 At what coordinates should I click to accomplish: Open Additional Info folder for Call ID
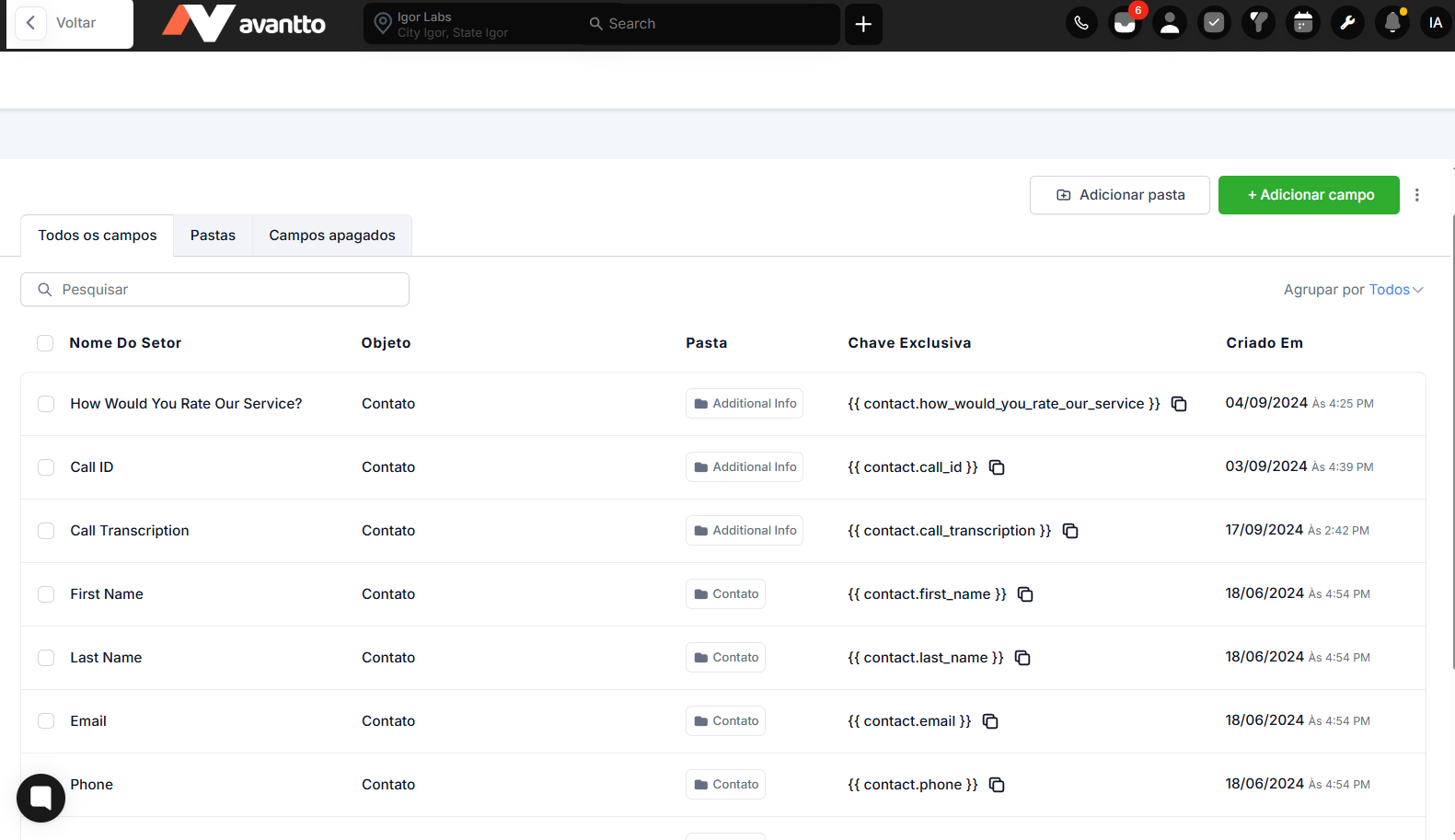click(745, 467)
